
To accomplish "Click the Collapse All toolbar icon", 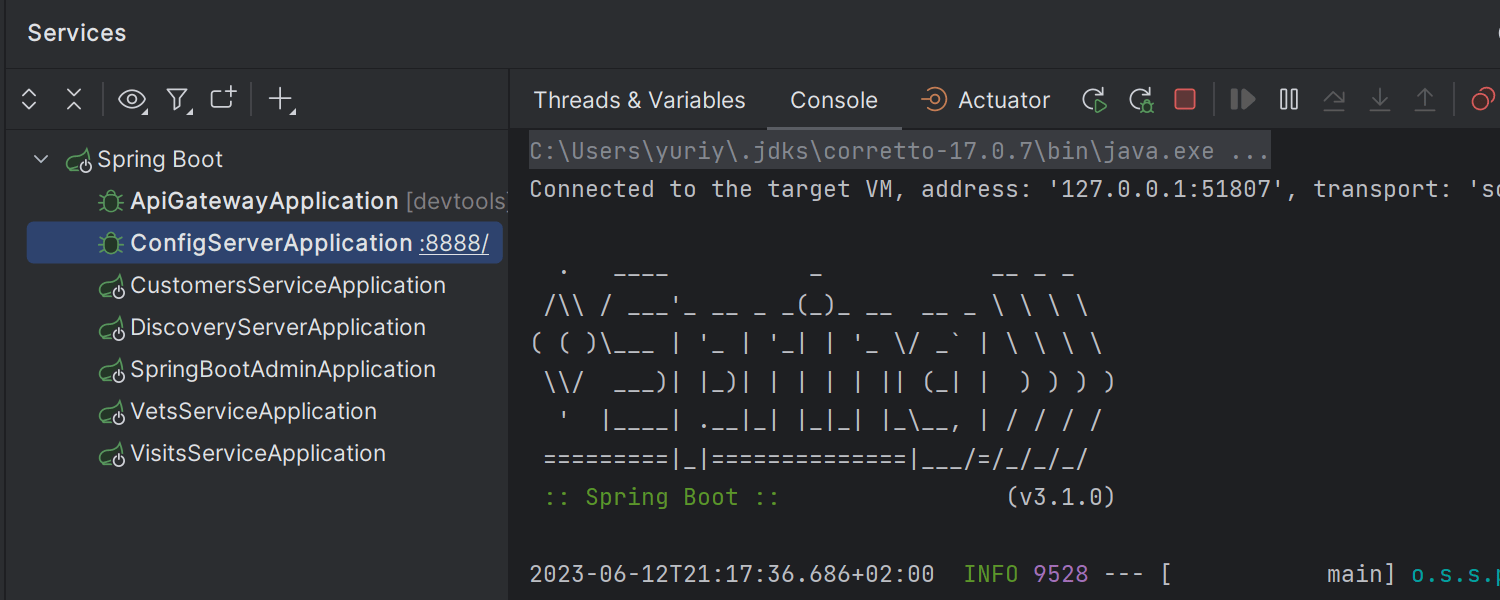I will click(x=74, y=99).
